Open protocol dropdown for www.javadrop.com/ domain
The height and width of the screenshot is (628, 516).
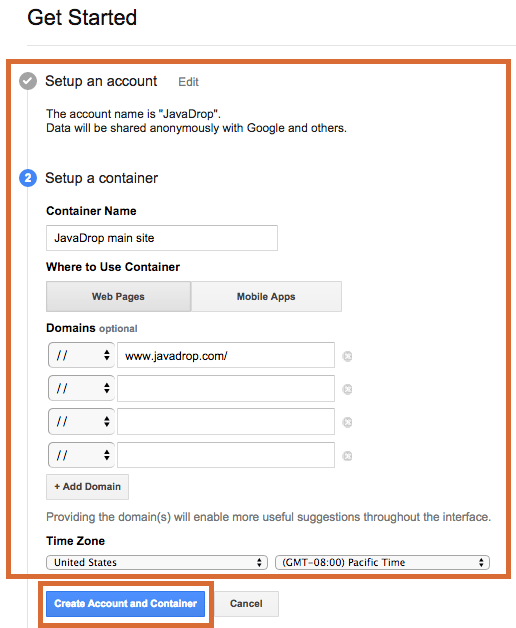pyautogui.click(x=81, y=355)
